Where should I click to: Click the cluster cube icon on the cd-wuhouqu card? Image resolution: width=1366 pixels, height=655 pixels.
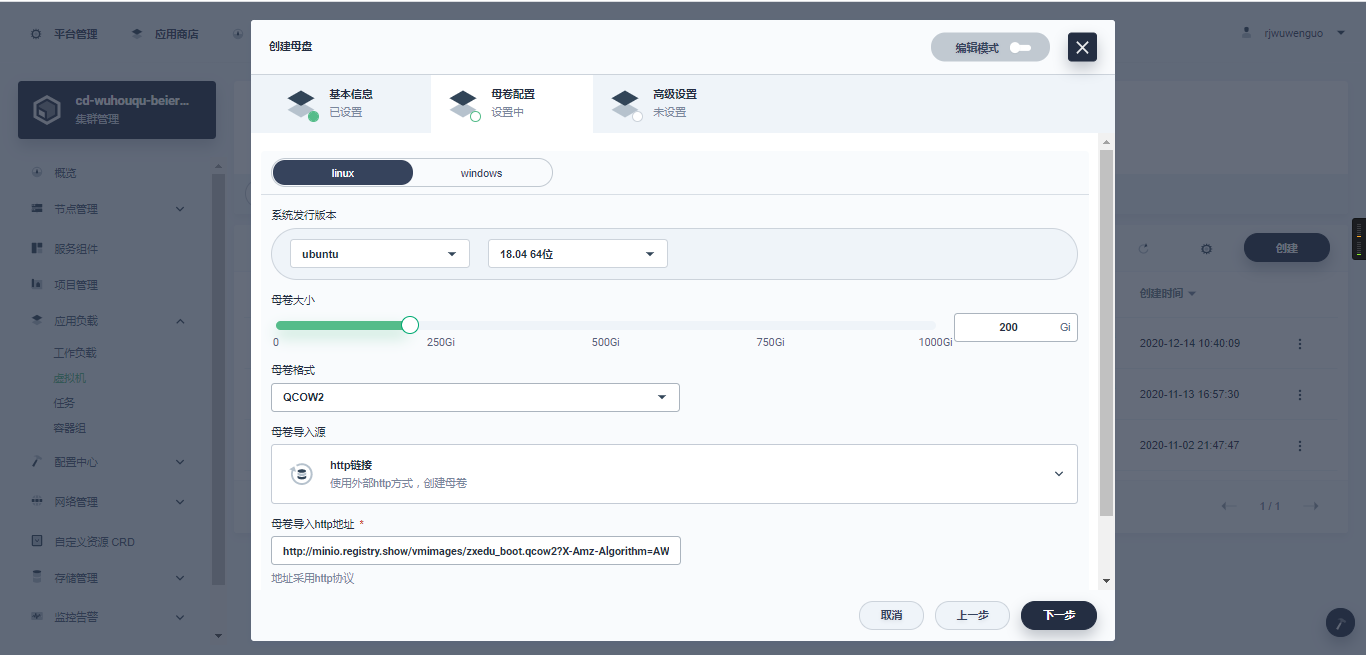pyautogui.click(x=47, y=110)
